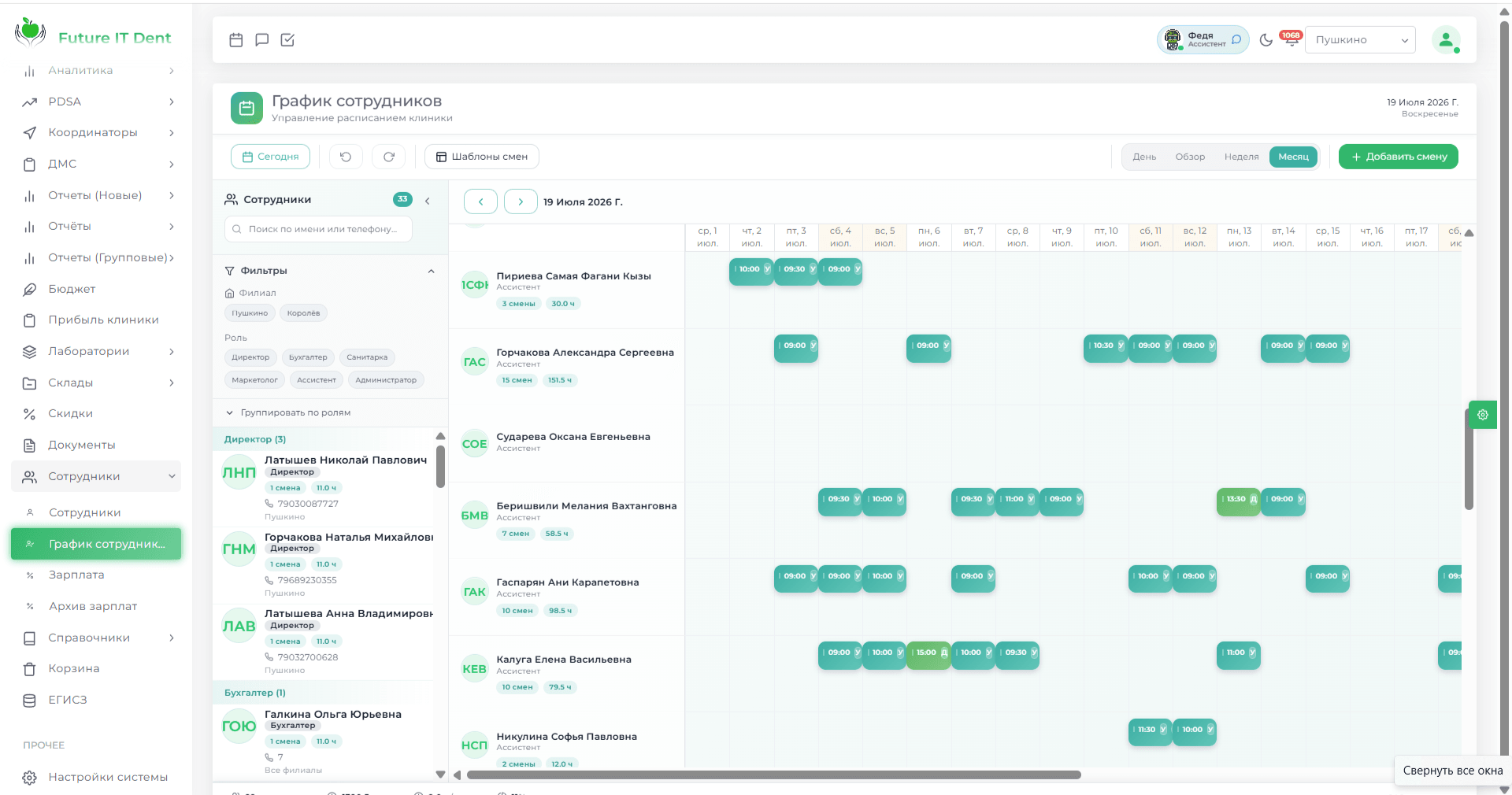Screen dimensions: 1512x795
Task: Open the chat messages icon
Action: click(262, 40)
